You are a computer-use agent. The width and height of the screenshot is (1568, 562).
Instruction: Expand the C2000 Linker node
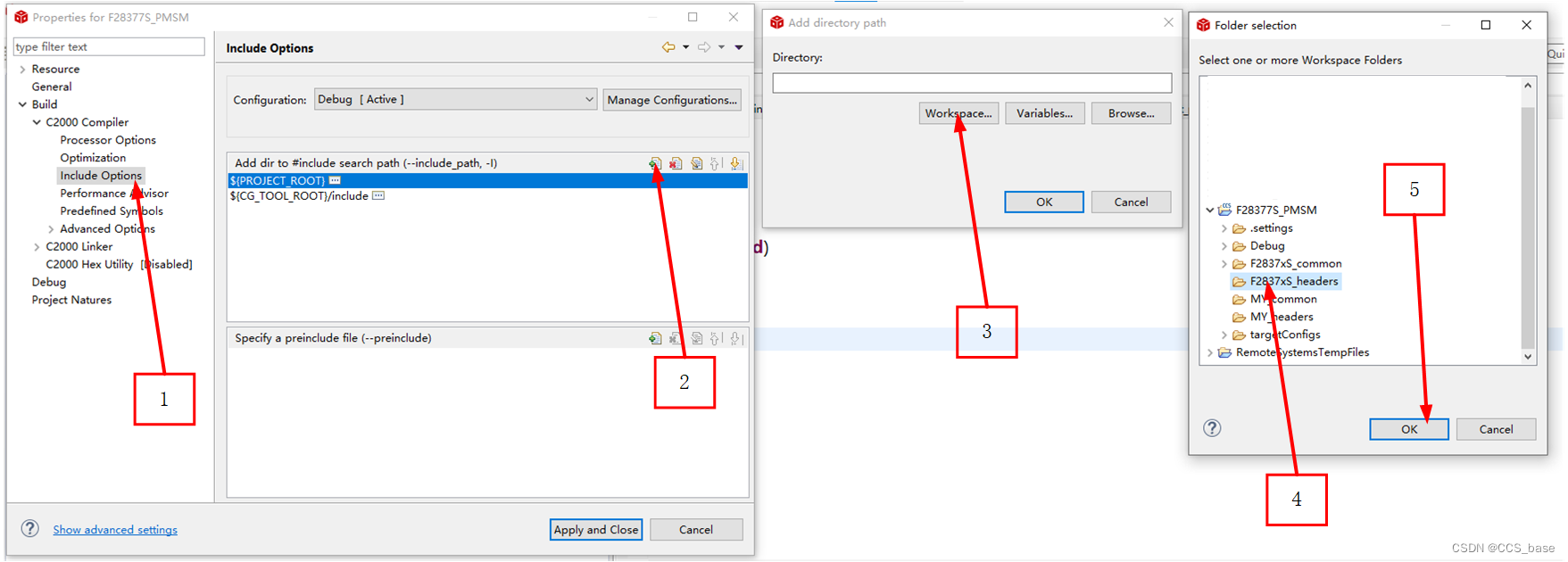[37, 247]
